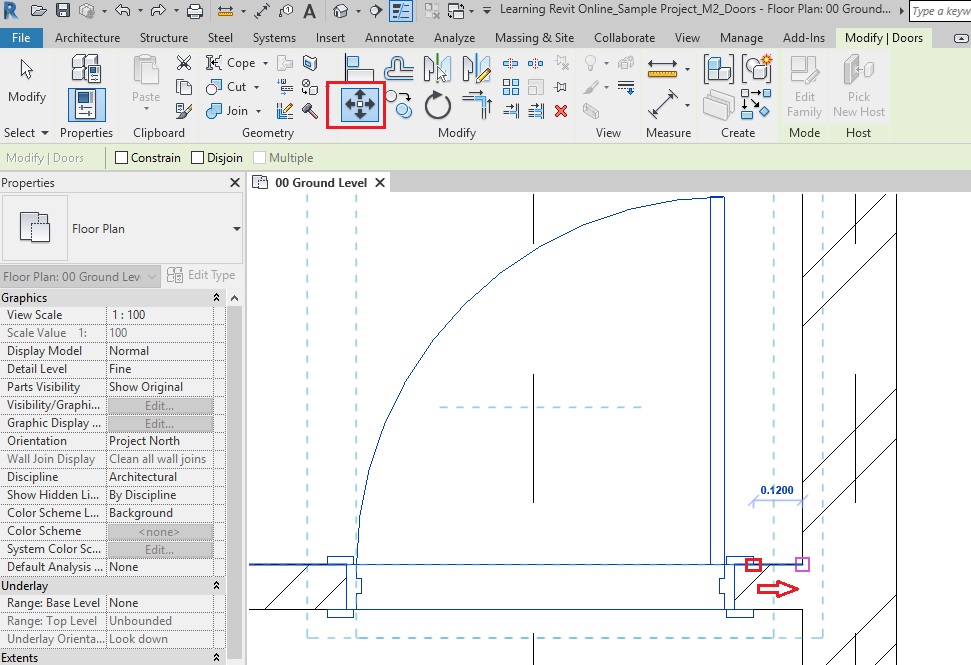971x665 pixels.
Task: Click the Align tool icon
Action: [359, 68]
